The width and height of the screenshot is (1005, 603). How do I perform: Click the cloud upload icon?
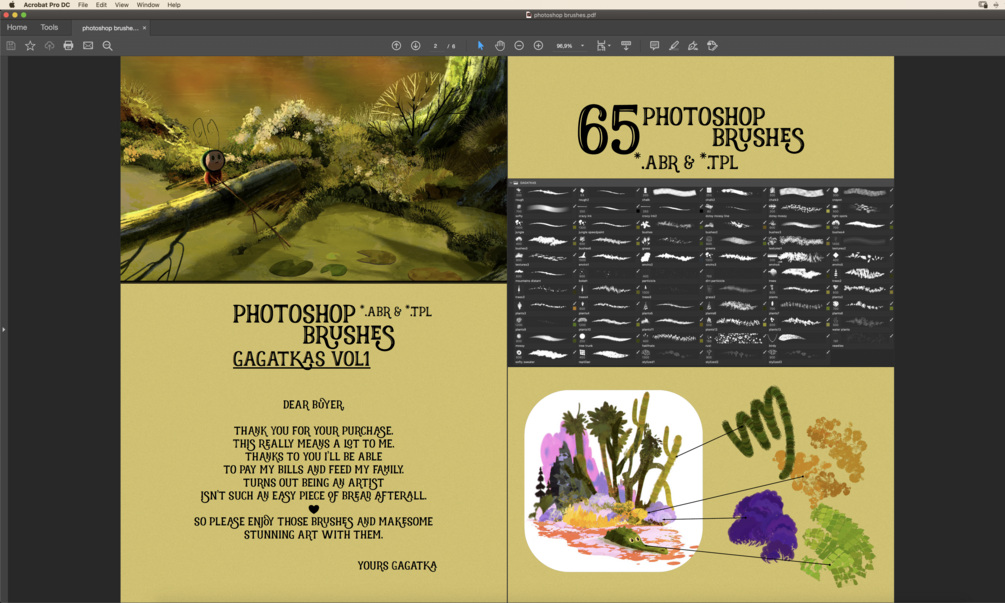coord(49,45)
